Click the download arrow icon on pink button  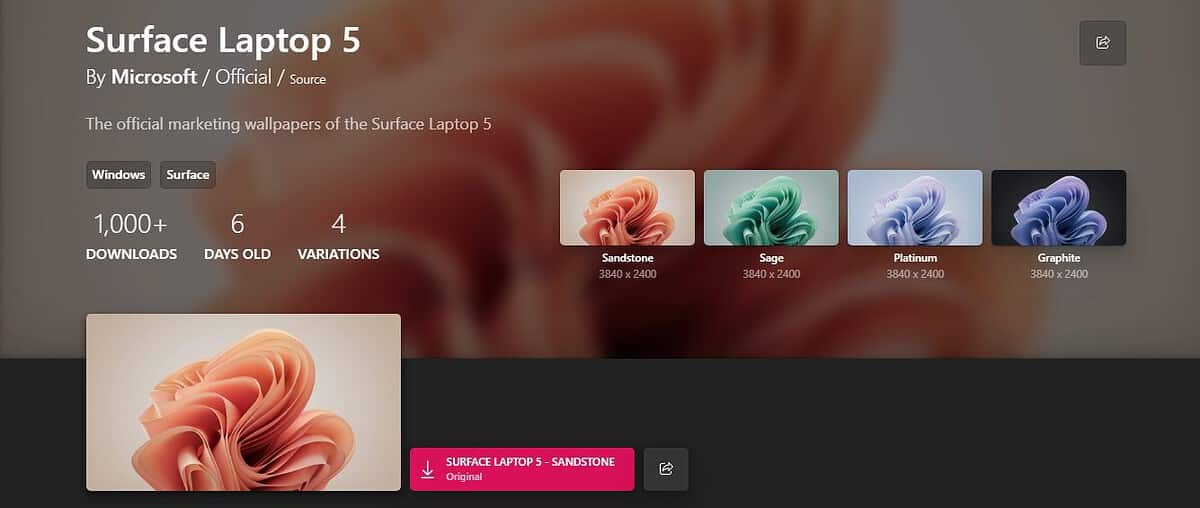(x=428, y=469)
